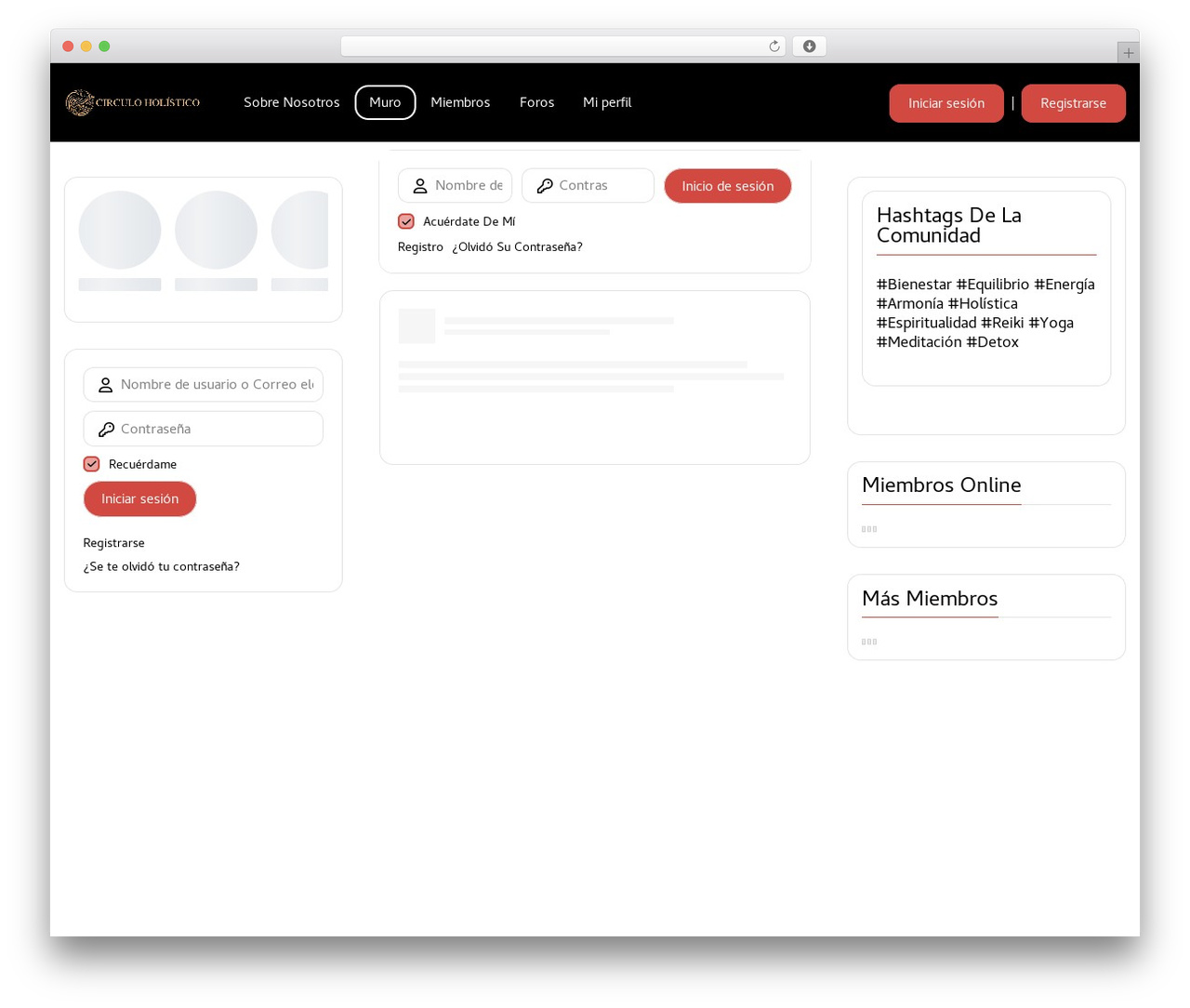Select the #Reiki hashtag
Viewport: 1190px width, 1008px height.
coord(1002,323)
